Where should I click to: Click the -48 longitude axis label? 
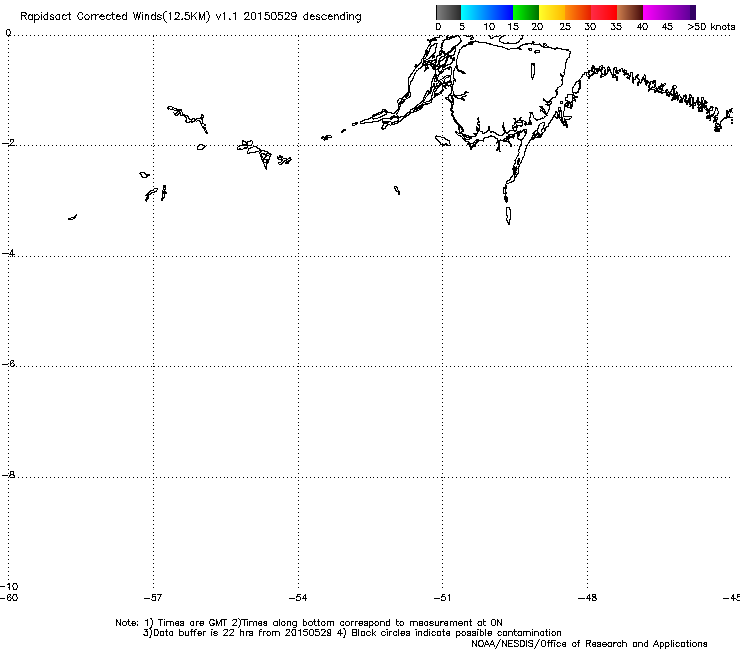pos(587,598)
